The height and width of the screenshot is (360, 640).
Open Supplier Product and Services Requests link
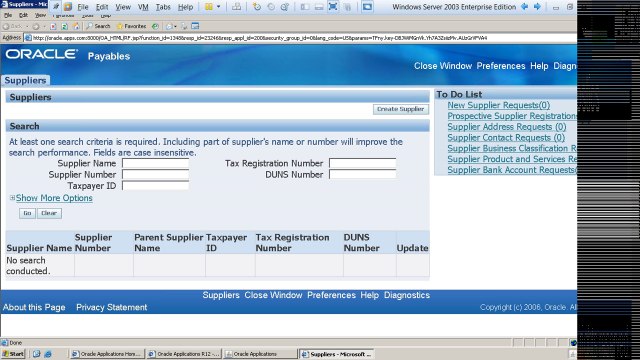tap(512, 159)
